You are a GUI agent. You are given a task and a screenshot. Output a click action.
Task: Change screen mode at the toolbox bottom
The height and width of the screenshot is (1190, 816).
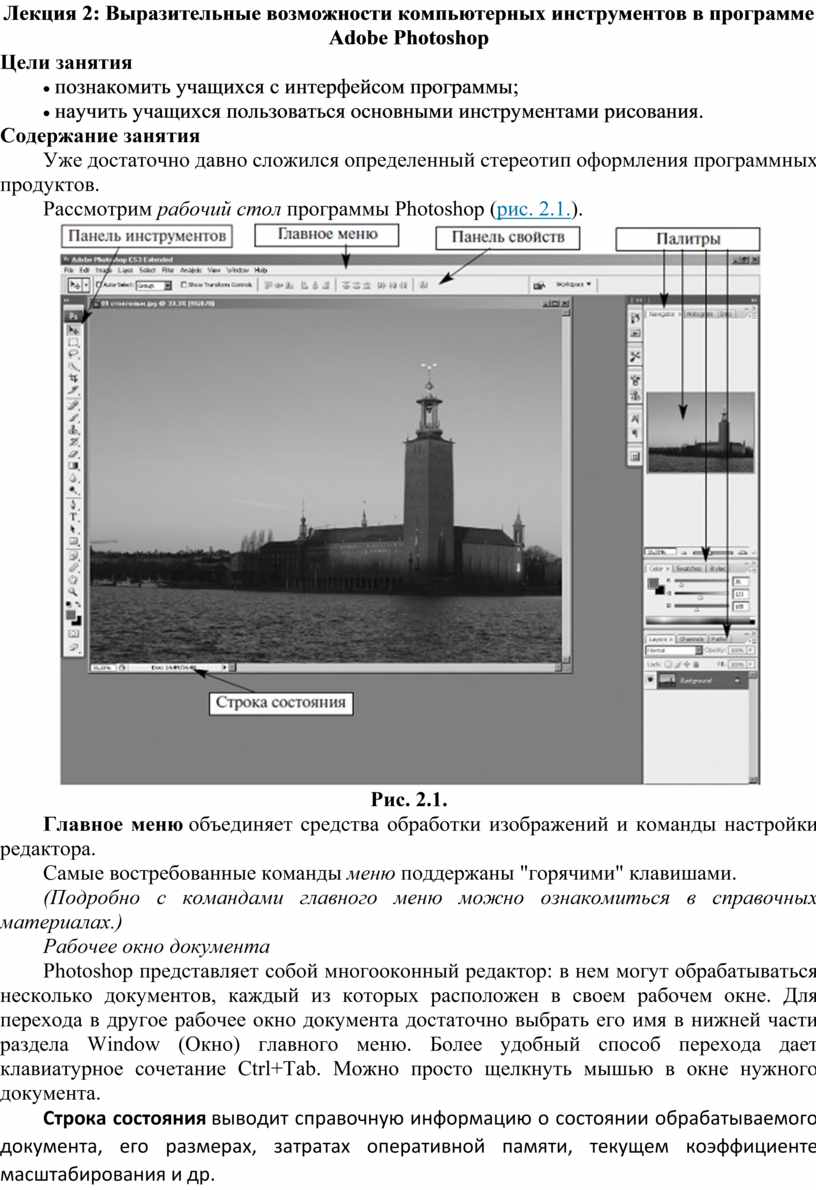[74, 647]
